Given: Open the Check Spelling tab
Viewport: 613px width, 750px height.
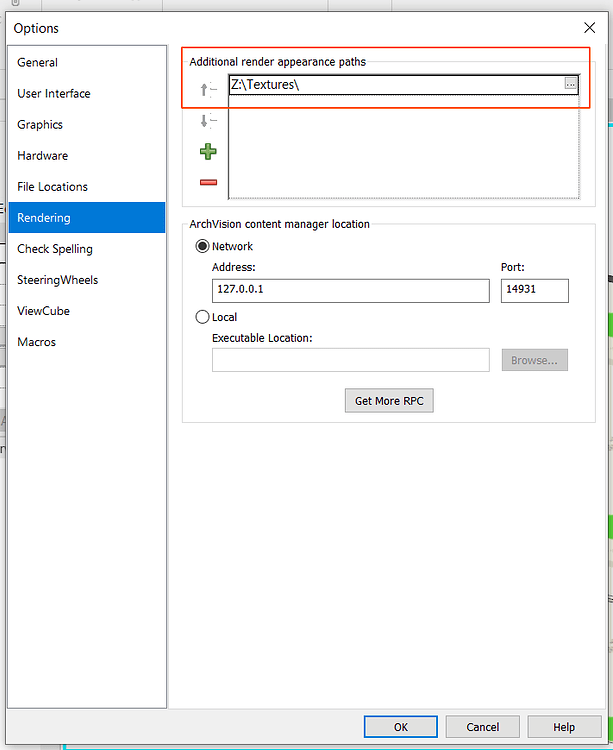Looking at the screenshot, I should (87, 249).
